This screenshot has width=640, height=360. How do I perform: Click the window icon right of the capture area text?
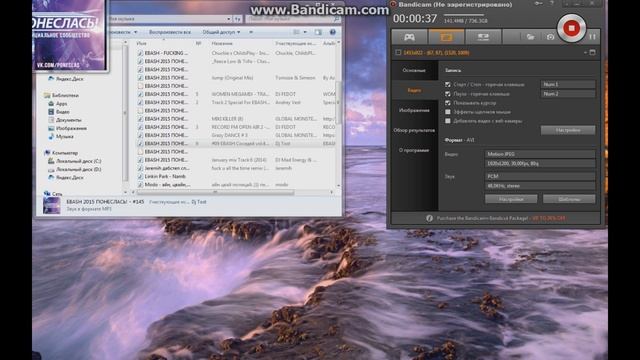pos(592,53)
